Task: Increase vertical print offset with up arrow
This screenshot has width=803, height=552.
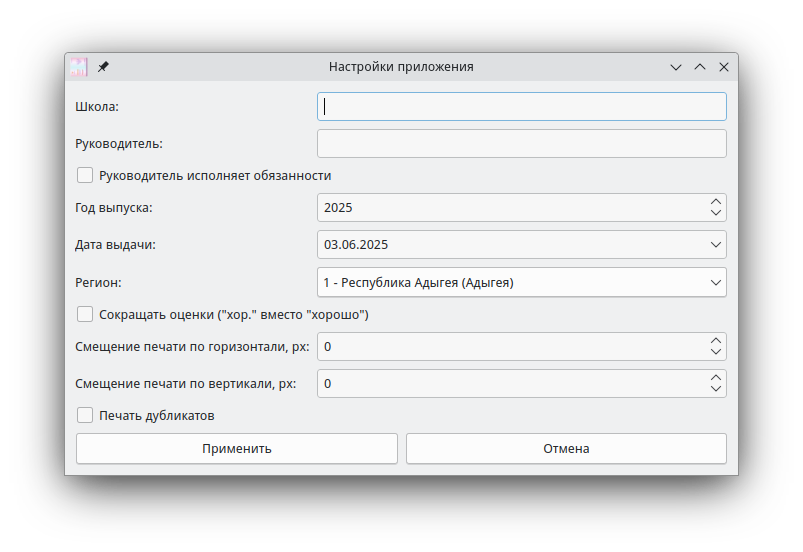Action: 716,378
